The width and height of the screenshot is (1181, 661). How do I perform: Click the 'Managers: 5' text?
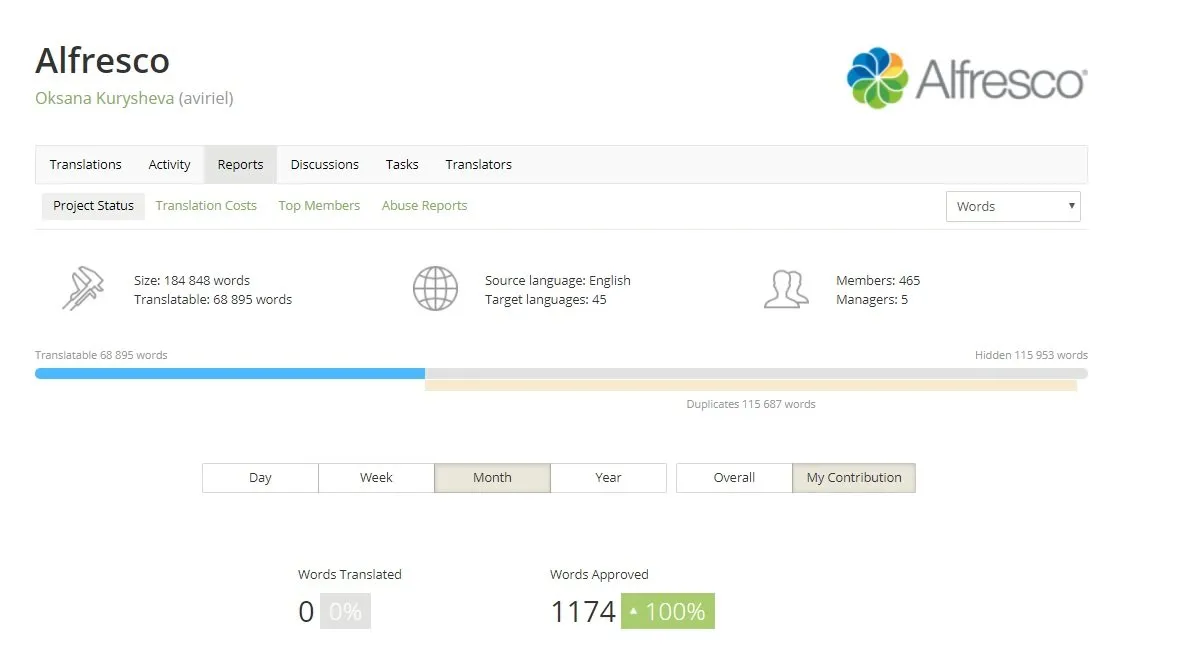point(872,300)
